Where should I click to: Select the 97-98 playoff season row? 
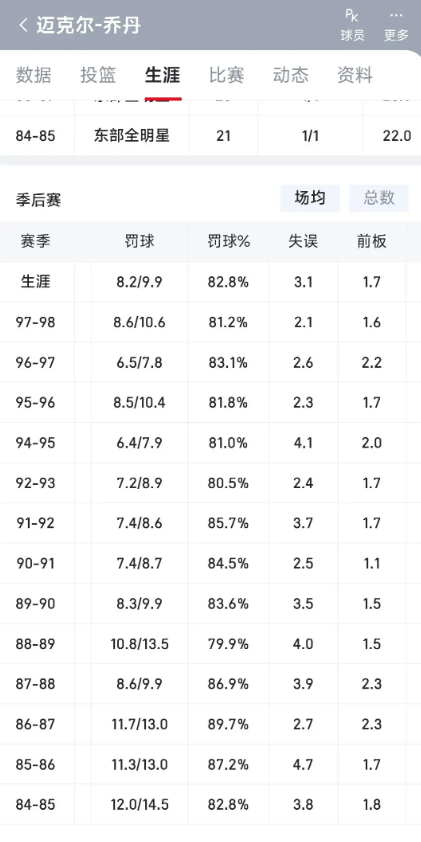(210, 322)
